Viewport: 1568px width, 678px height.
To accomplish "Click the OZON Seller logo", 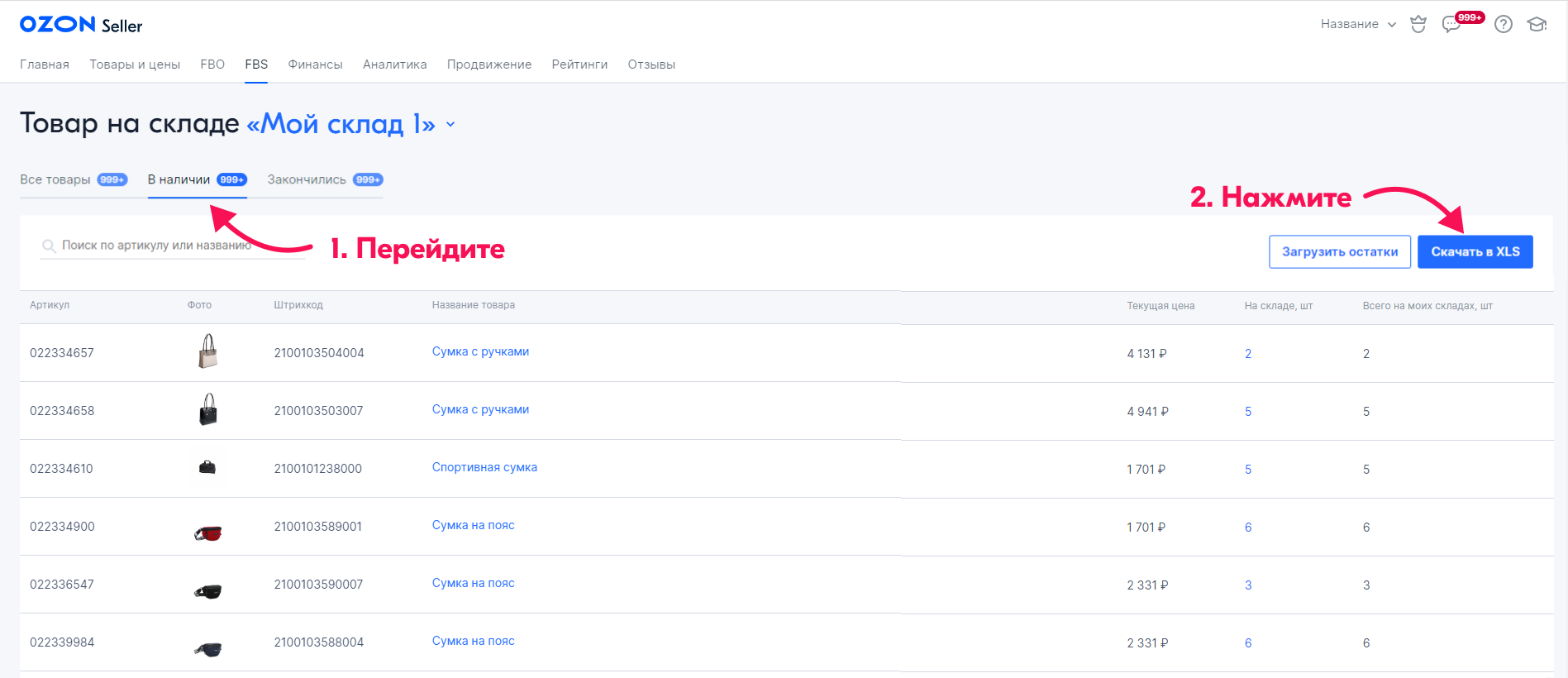I will [81, 25].
